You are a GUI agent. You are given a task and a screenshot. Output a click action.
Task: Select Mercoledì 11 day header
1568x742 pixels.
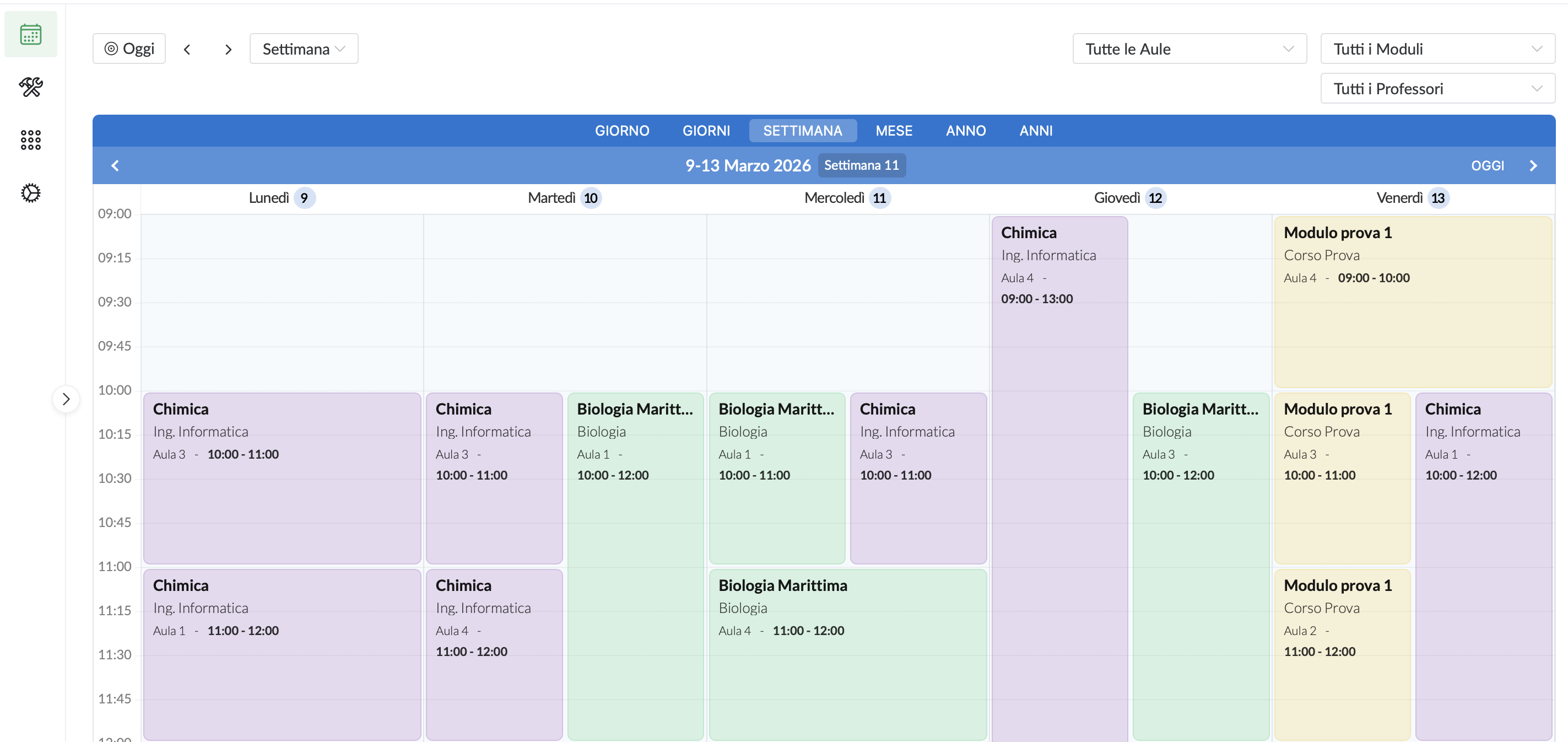[x=847, y=198]
